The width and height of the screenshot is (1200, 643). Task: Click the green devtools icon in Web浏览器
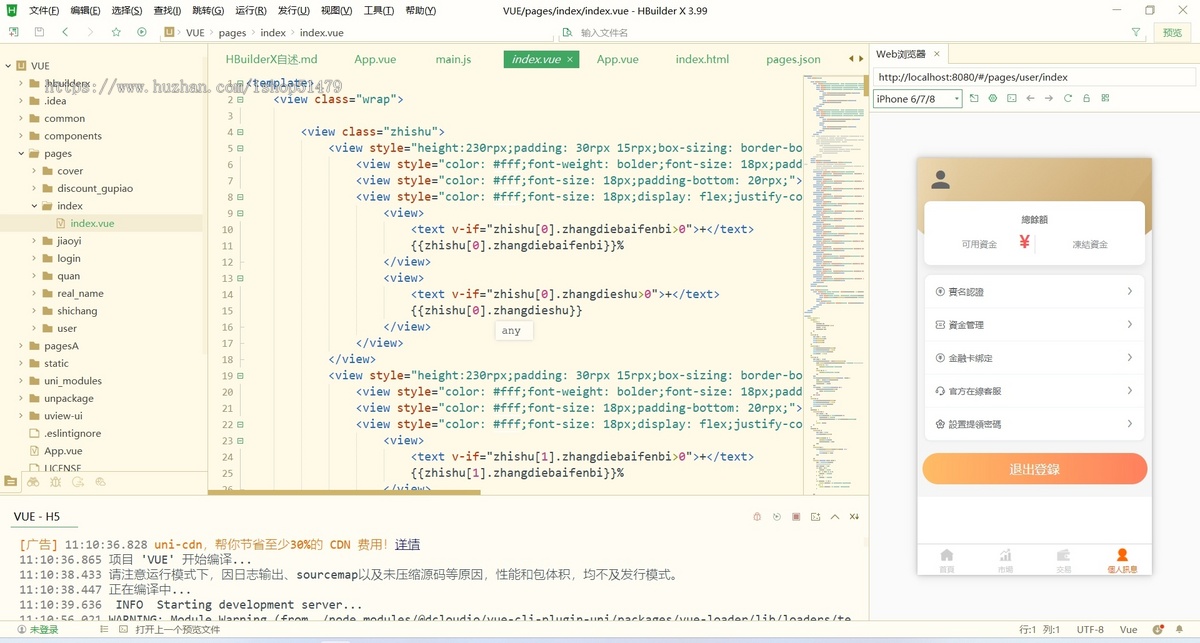tap(993, 98)
